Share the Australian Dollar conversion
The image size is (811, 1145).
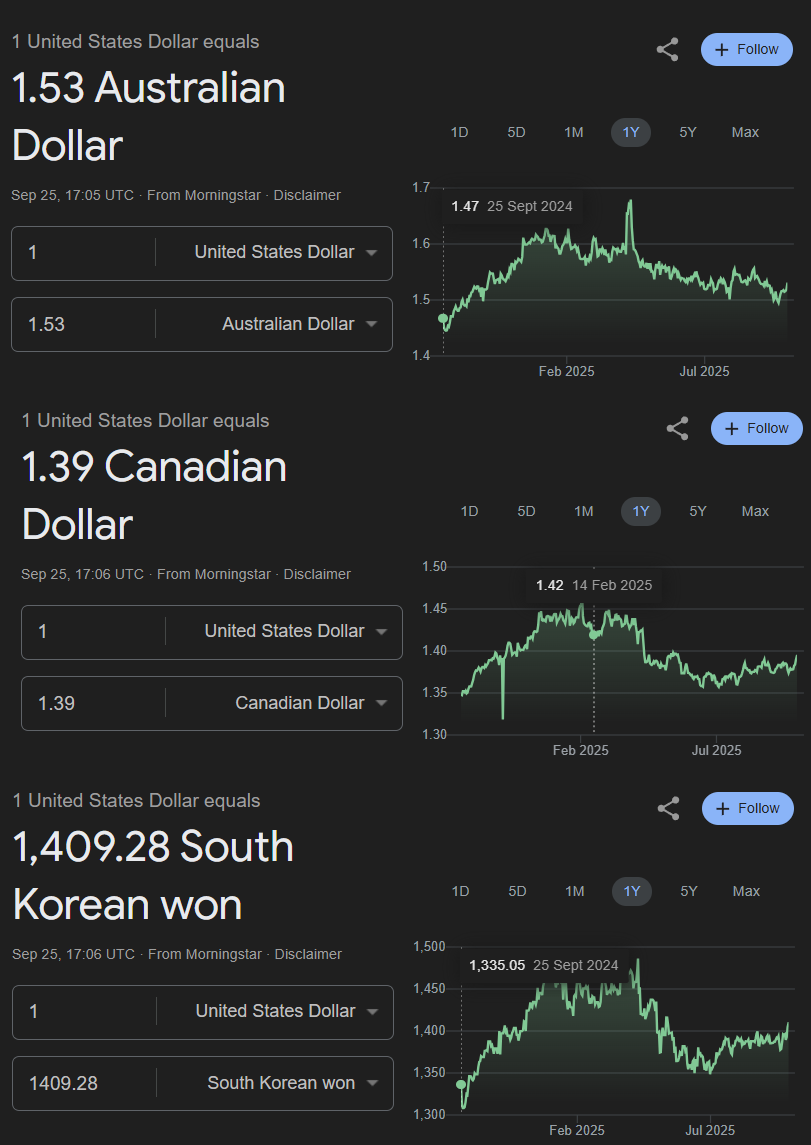tap(667, 50)
